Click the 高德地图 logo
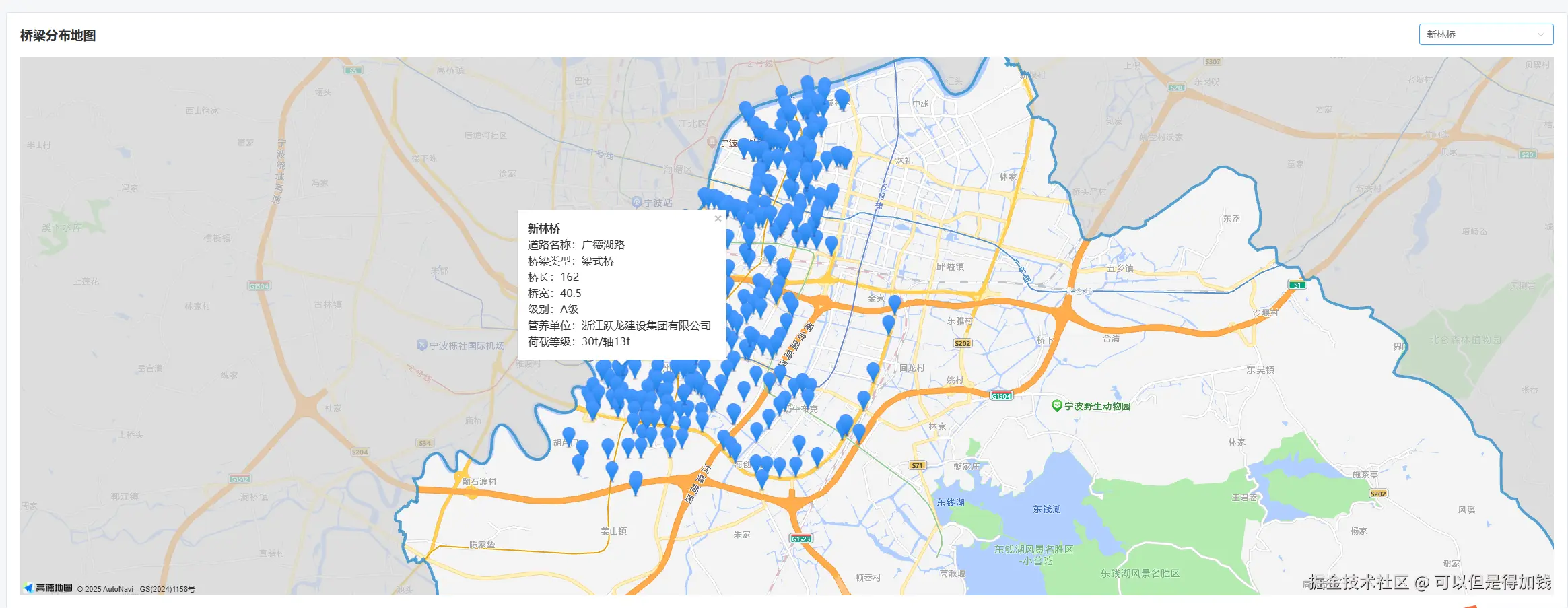Viewport: 1568px width, 608px height. pyautogui.click(x=47, y=588)
